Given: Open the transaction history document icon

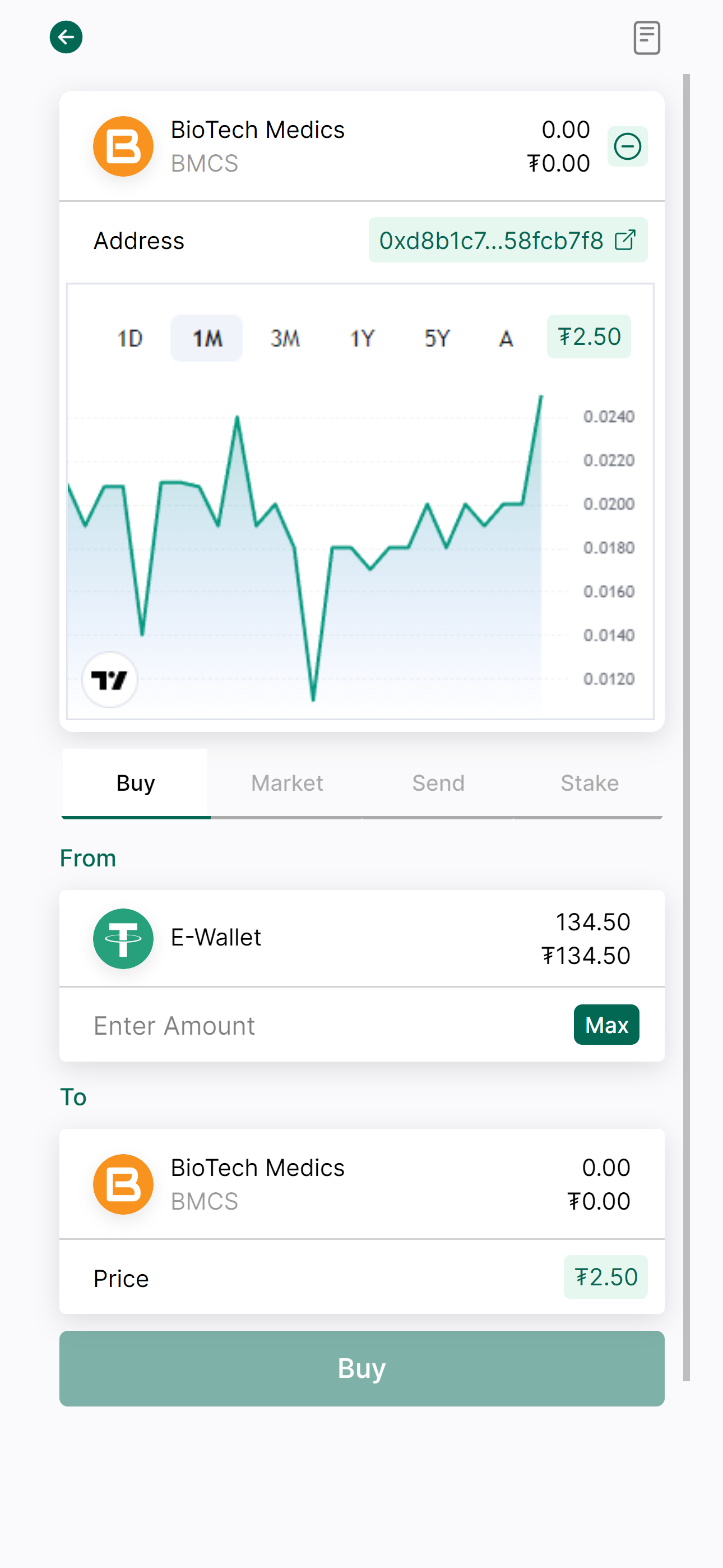Looking at the screenshot, I should [x=646, y=38].
